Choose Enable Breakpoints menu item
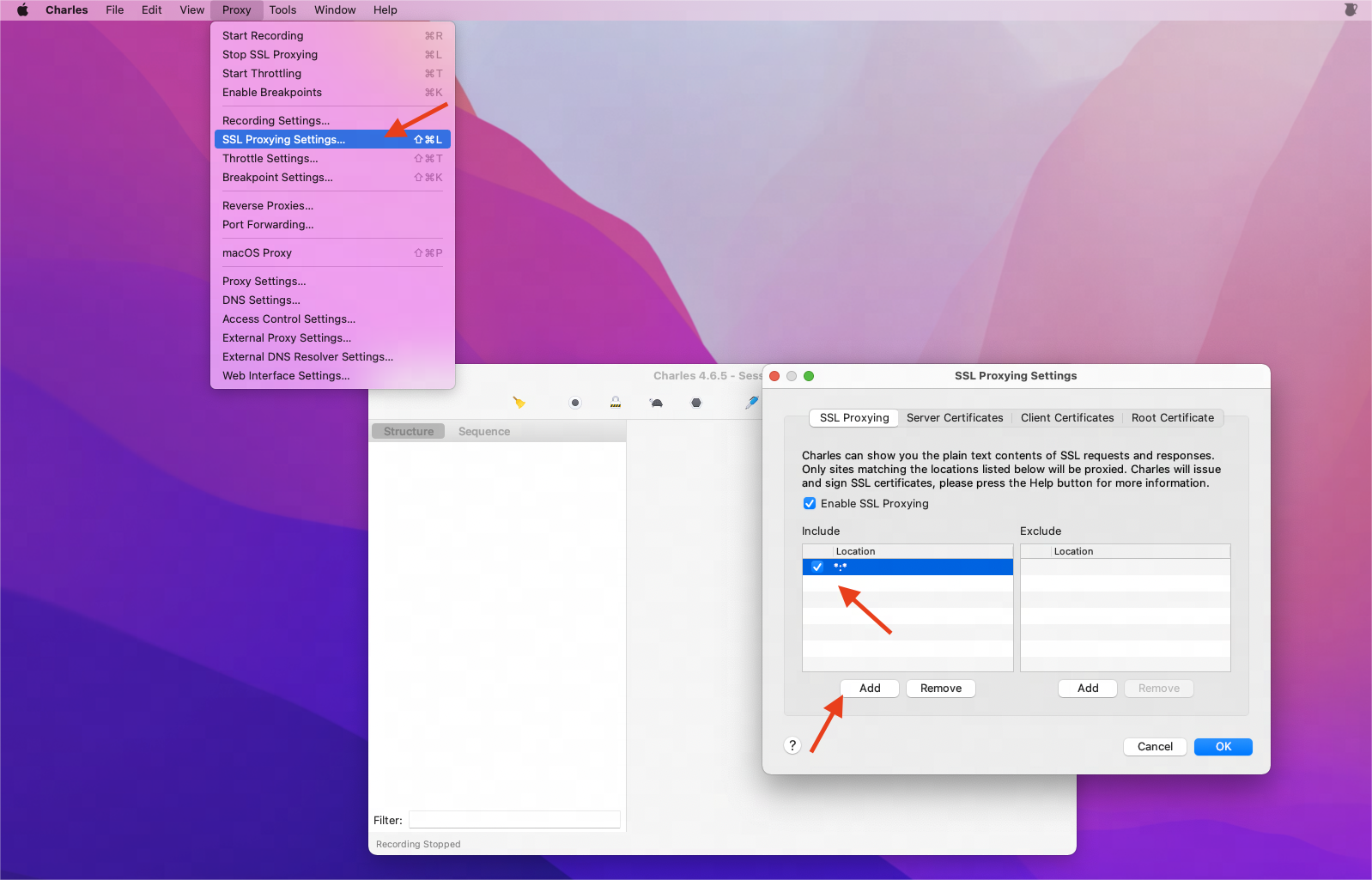The height and width of the screenshot is (880, 1372). (x=332, y=93)
